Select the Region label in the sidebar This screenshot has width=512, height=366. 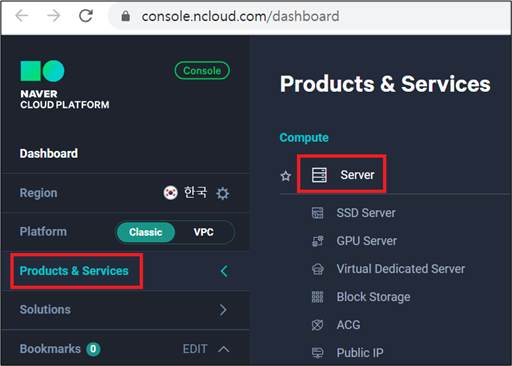coord(38,193)
